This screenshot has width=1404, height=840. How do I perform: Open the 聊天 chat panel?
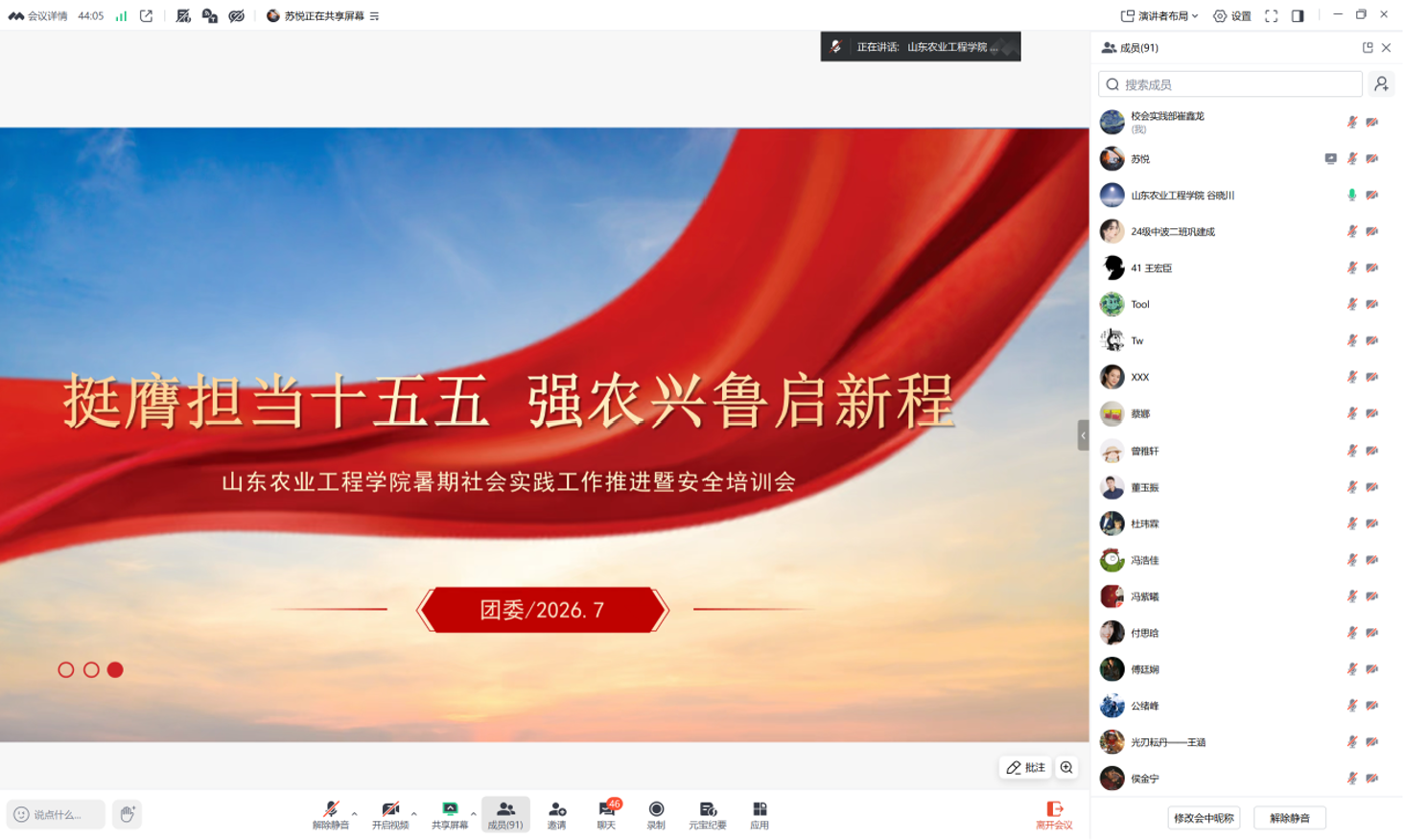coord(607,815)
